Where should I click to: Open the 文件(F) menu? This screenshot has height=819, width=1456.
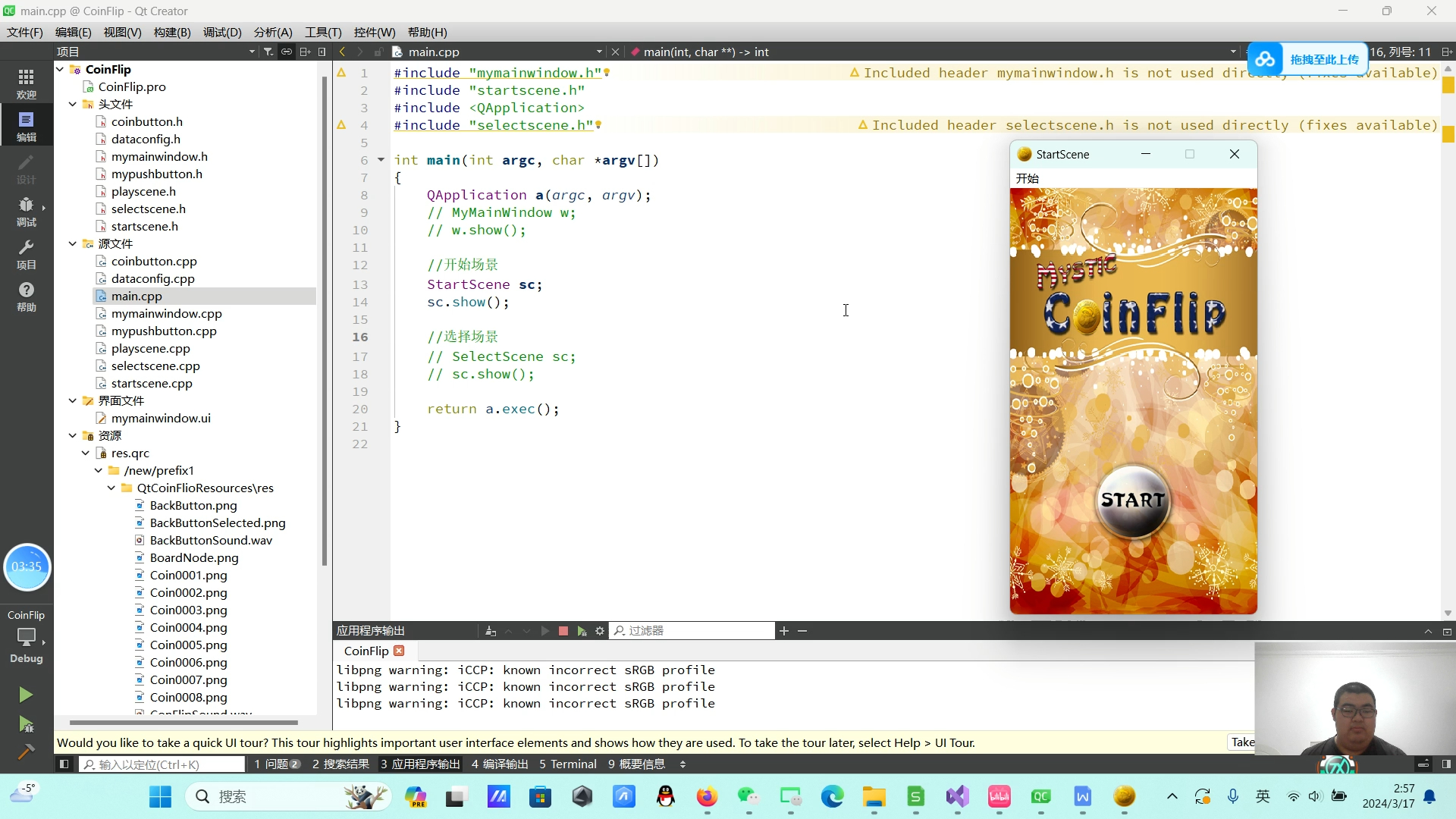(x=25, y=32)
